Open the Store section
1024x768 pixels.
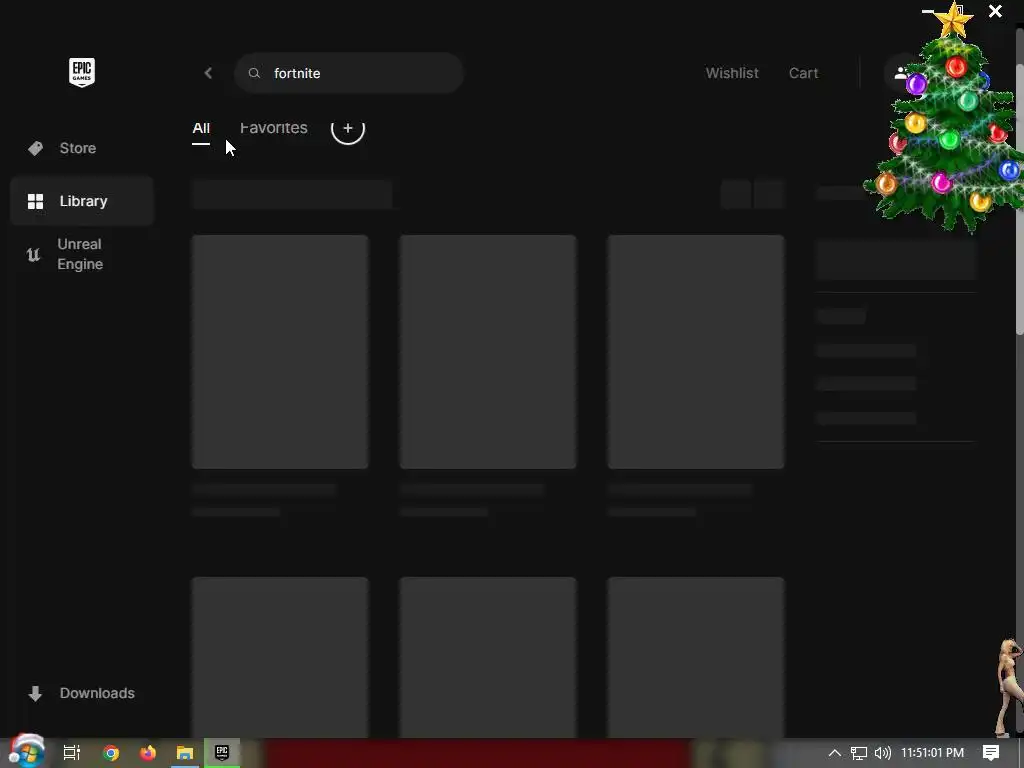[82, 148]
